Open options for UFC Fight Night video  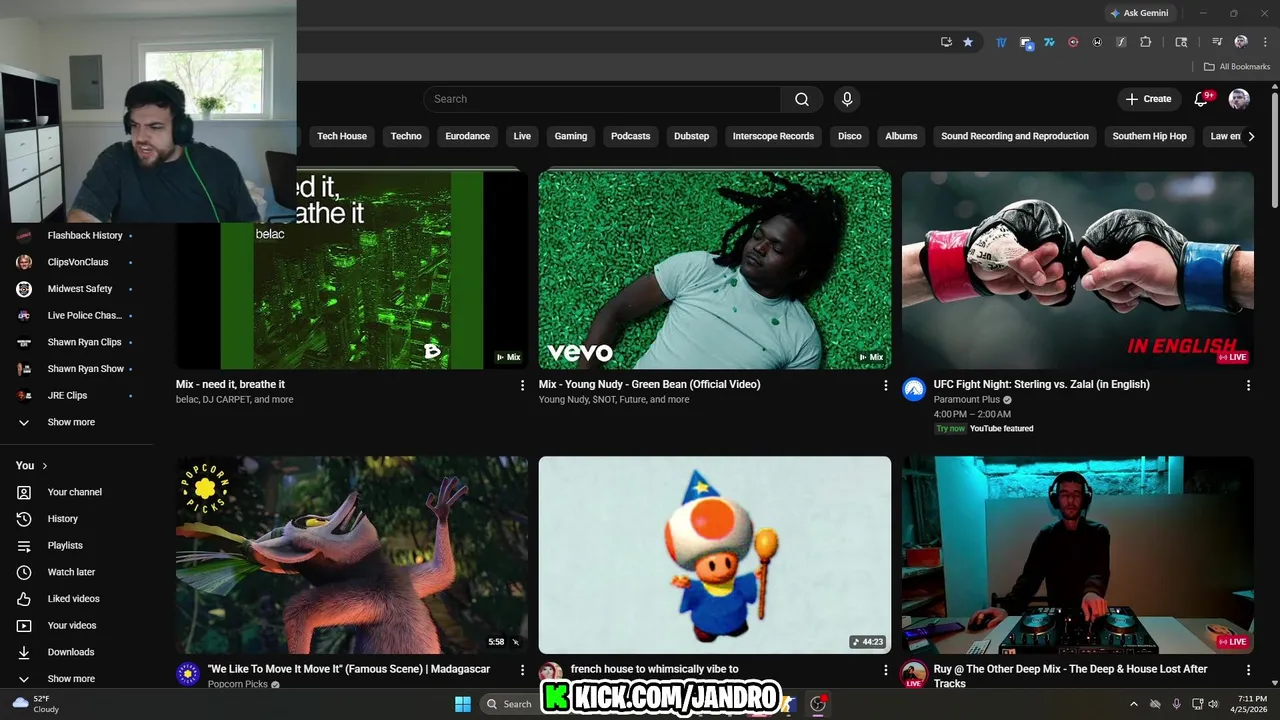coord(1248,385)
